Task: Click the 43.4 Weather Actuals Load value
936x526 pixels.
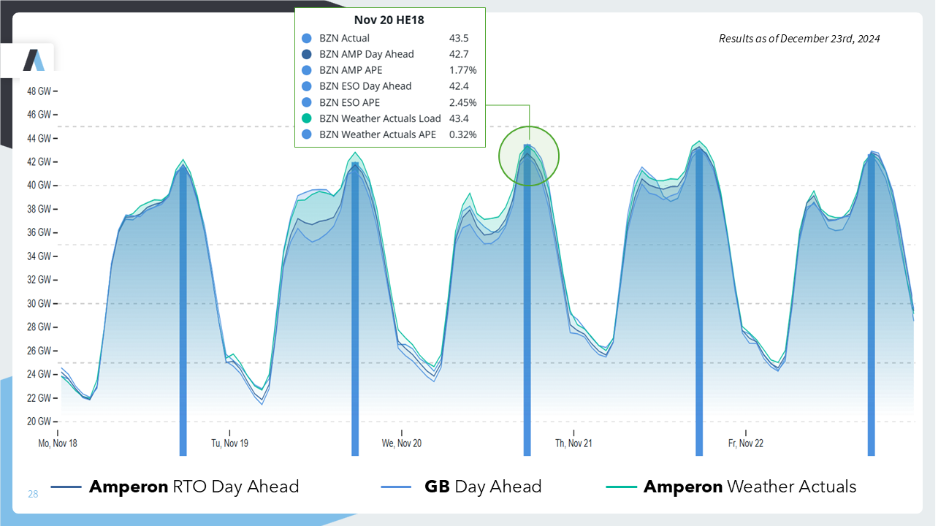Action: 458,118
